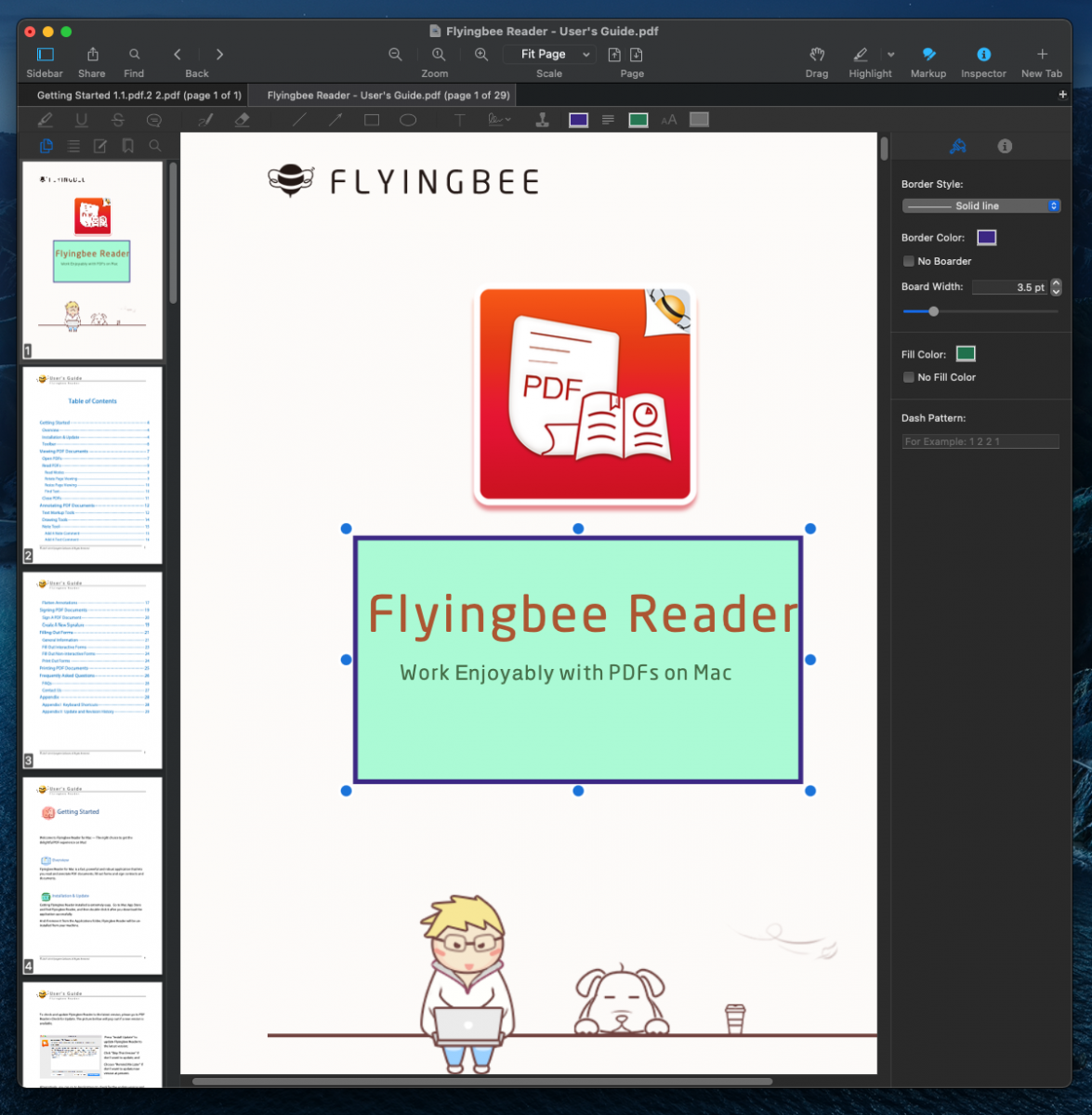This screenshot has height=1115, width=1092.
Task: Go to the next page arrow icon
Action: (637, 55)
